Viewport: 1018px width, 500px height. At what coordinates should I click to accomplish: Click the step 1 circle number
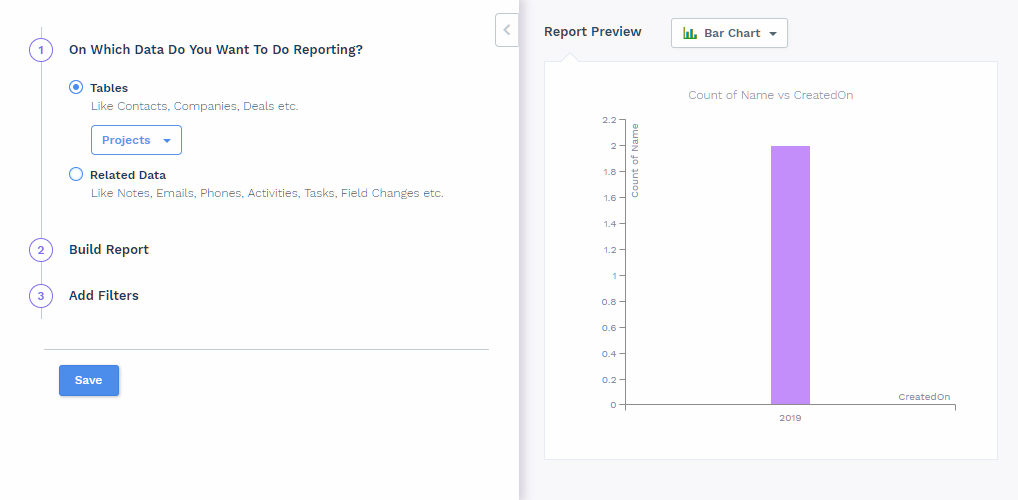pyautogui.click(x=41, y=49)
